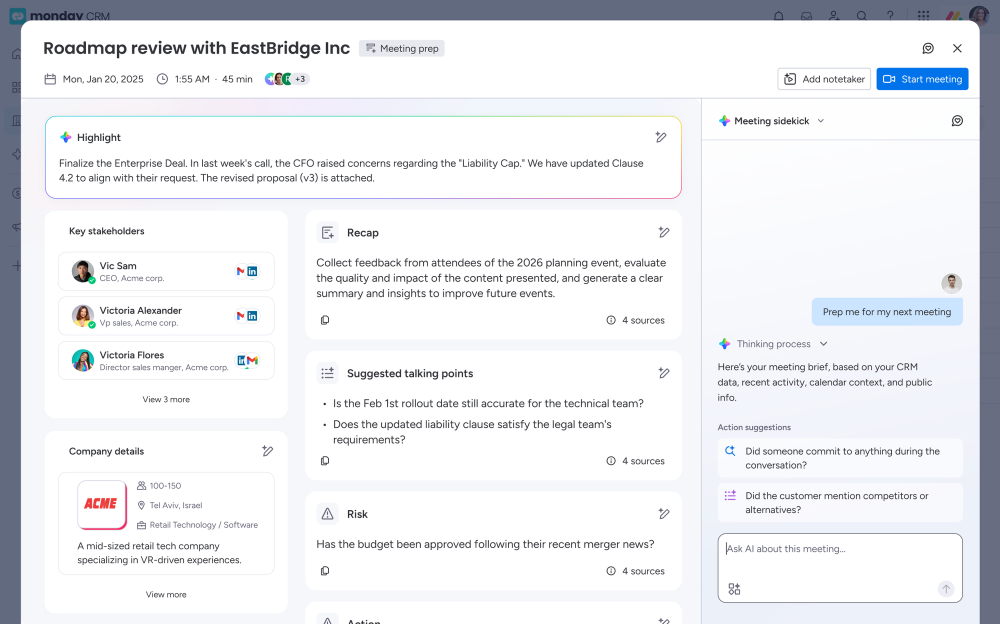Edit the Risk section with pencil icon

point(664,514)
